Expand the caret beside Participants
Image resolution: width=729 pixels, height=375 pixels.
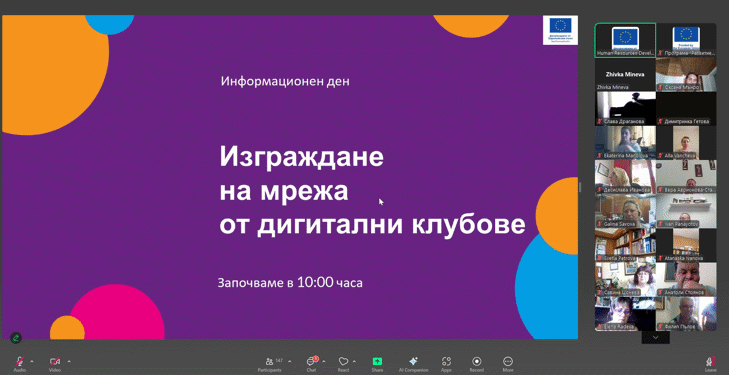point(290,361)
